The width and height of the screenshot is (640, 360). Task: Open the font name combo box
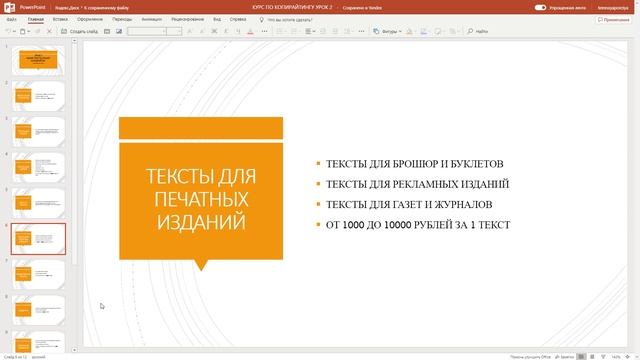pos(147,31)
